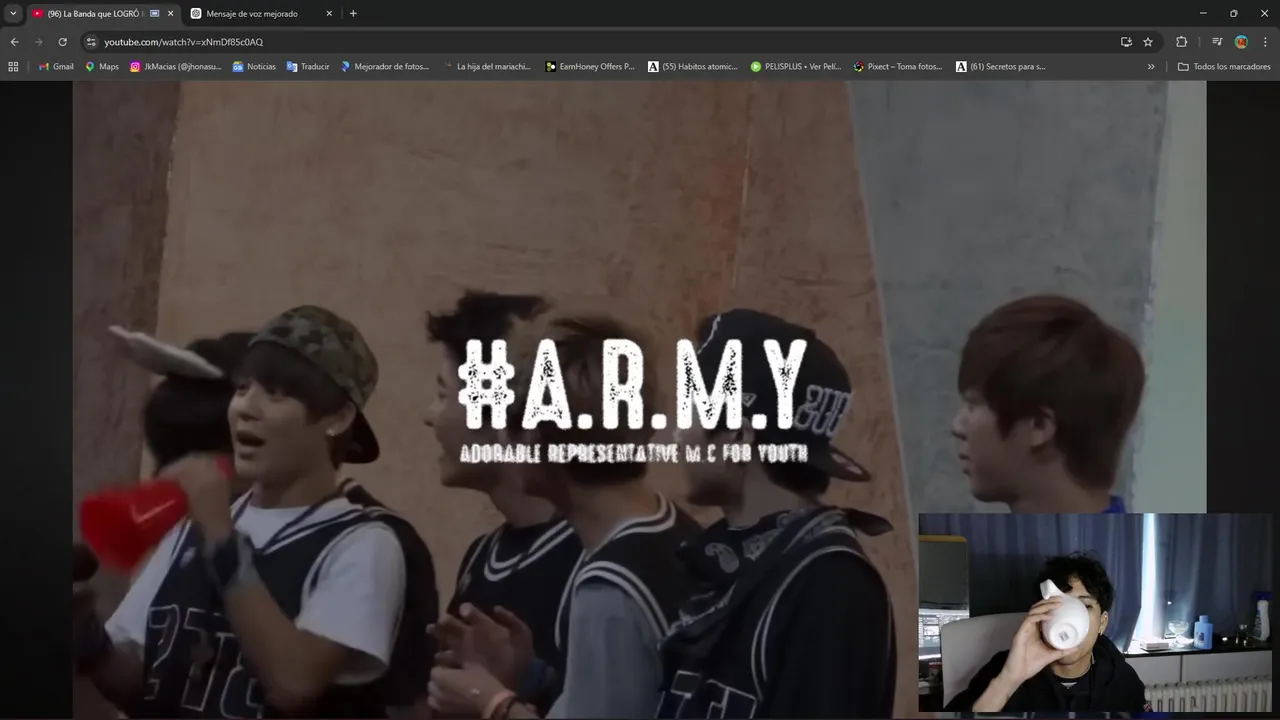Click the picture-in-picture indicator on YouTube tab

tap(154, 14)
